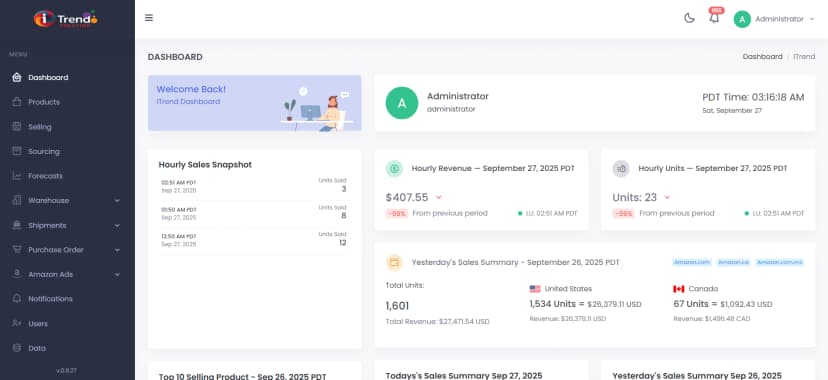
Task: Click the Products bag icon
Action: (x=17, y=102)
